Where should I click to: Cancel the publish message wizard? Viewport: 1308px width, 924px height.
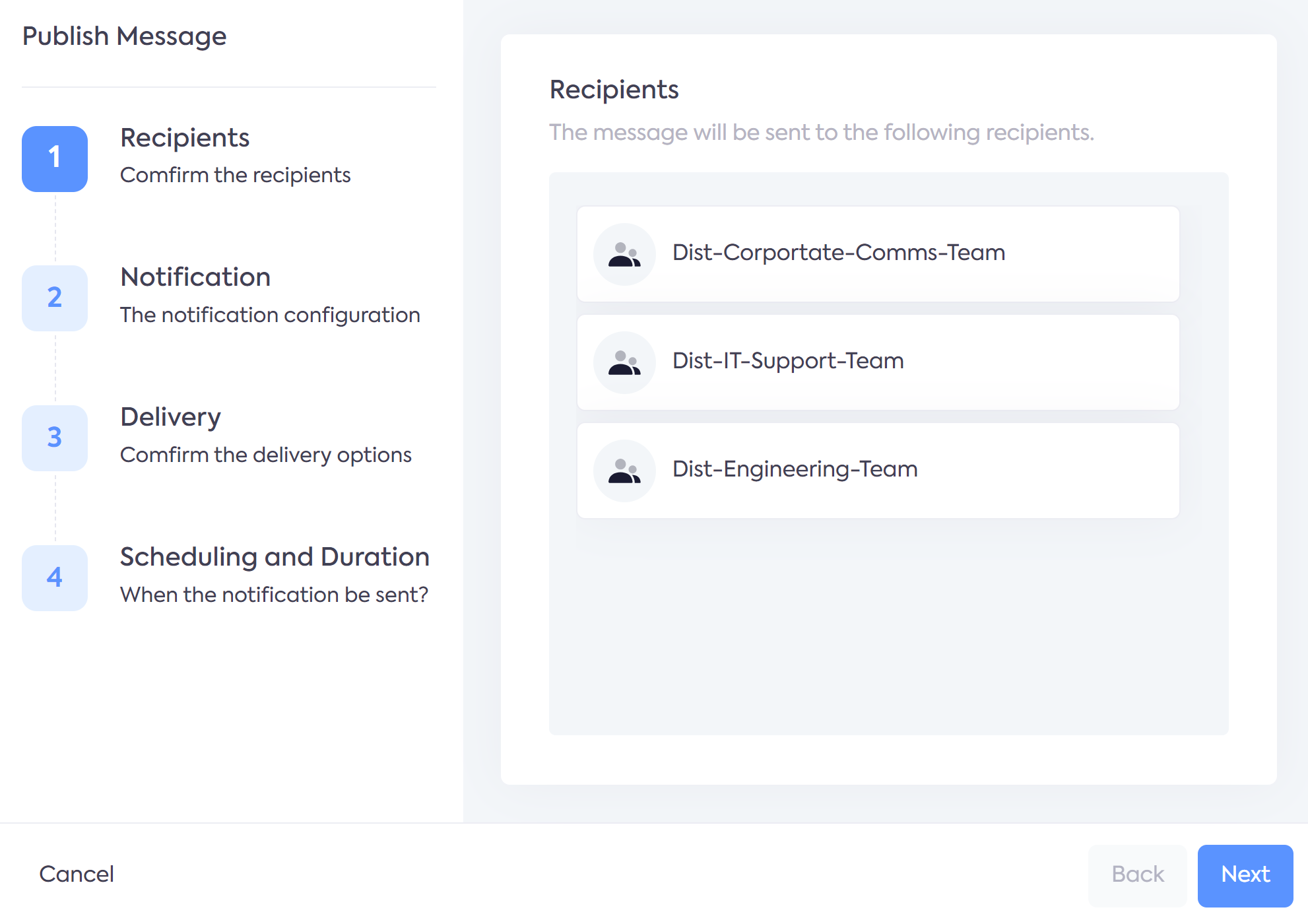(x=77, y=874)
